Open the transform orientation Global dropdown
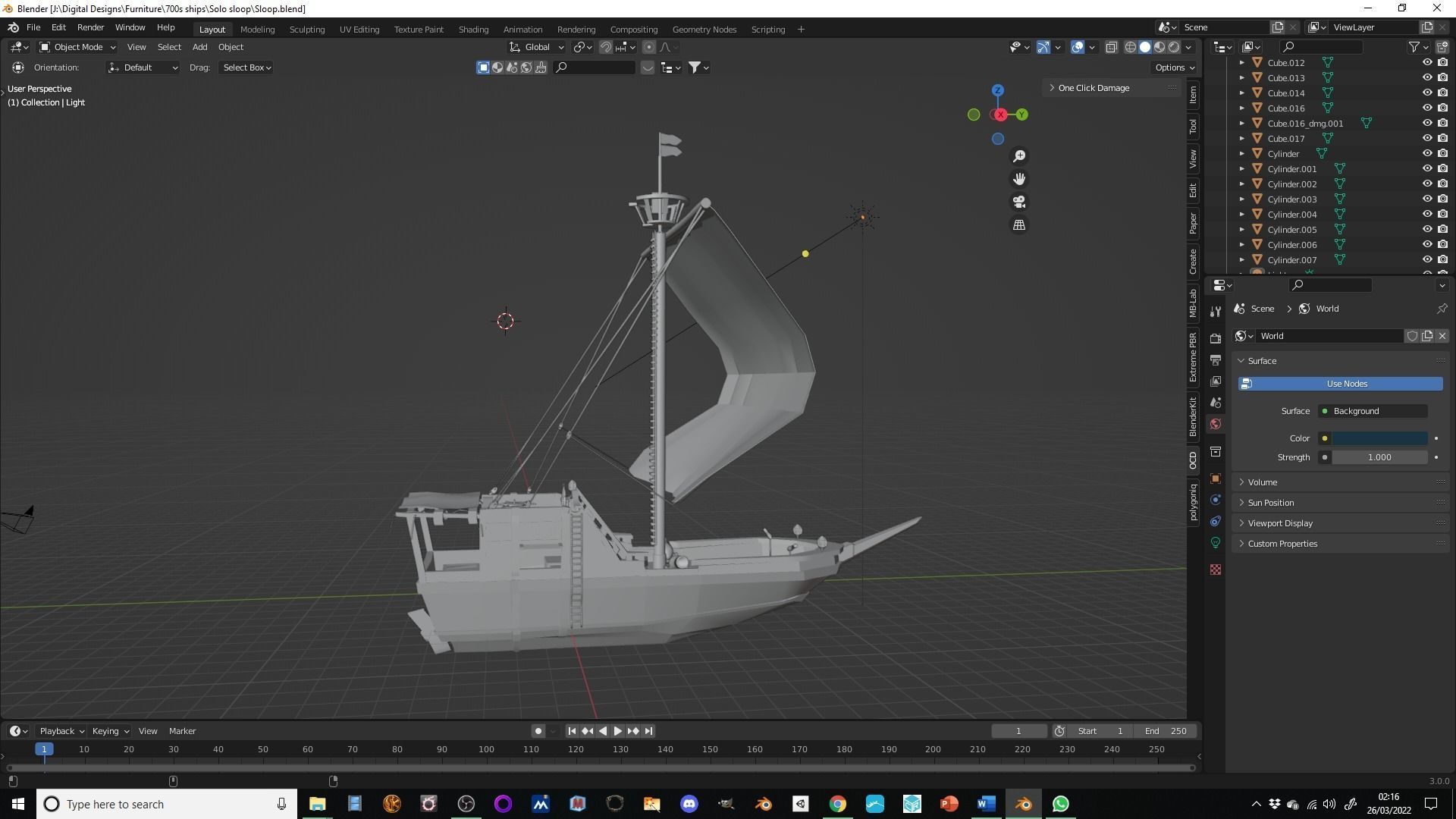 click(x=538, y=47)
